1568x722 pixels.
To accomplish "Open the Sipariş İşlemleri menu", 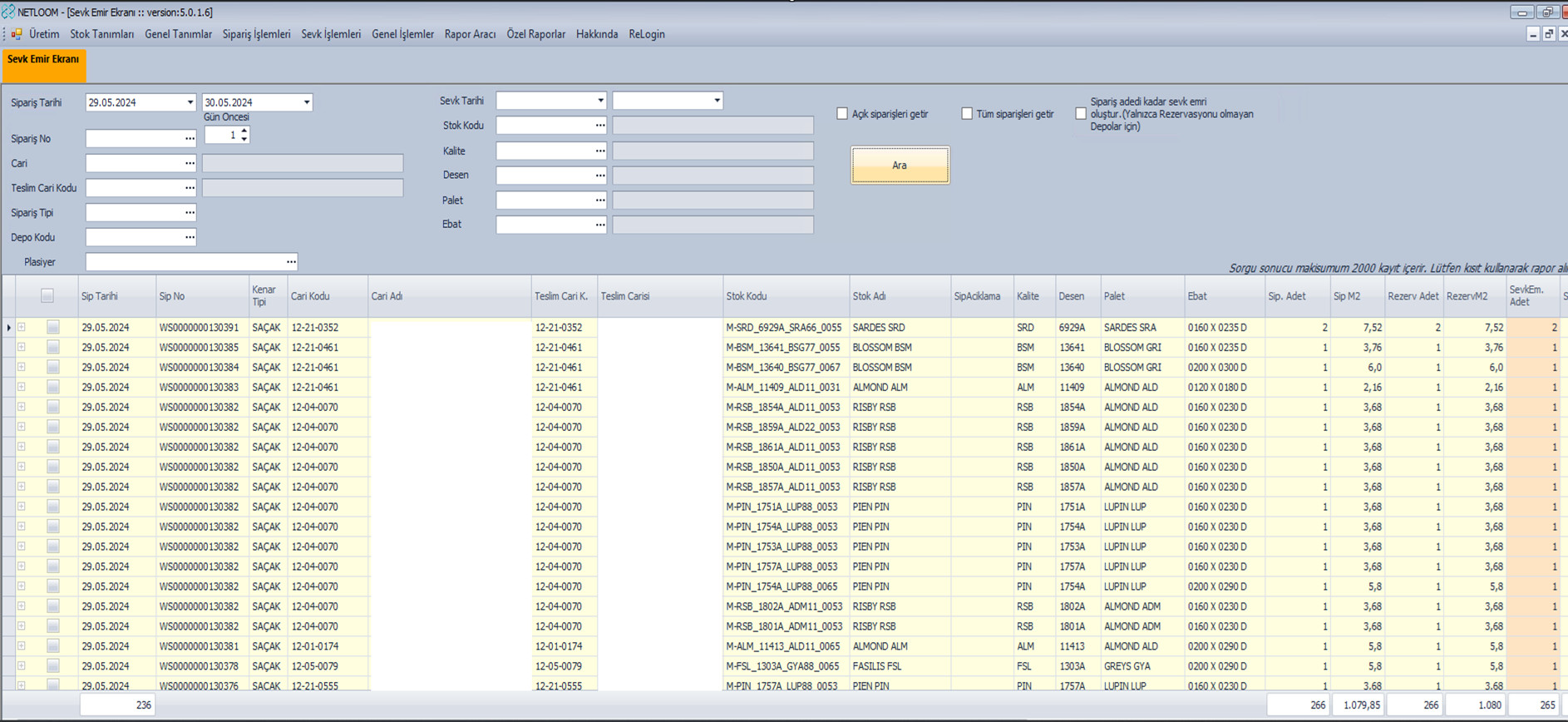I will pyautogui.click(x=256, y=34).
